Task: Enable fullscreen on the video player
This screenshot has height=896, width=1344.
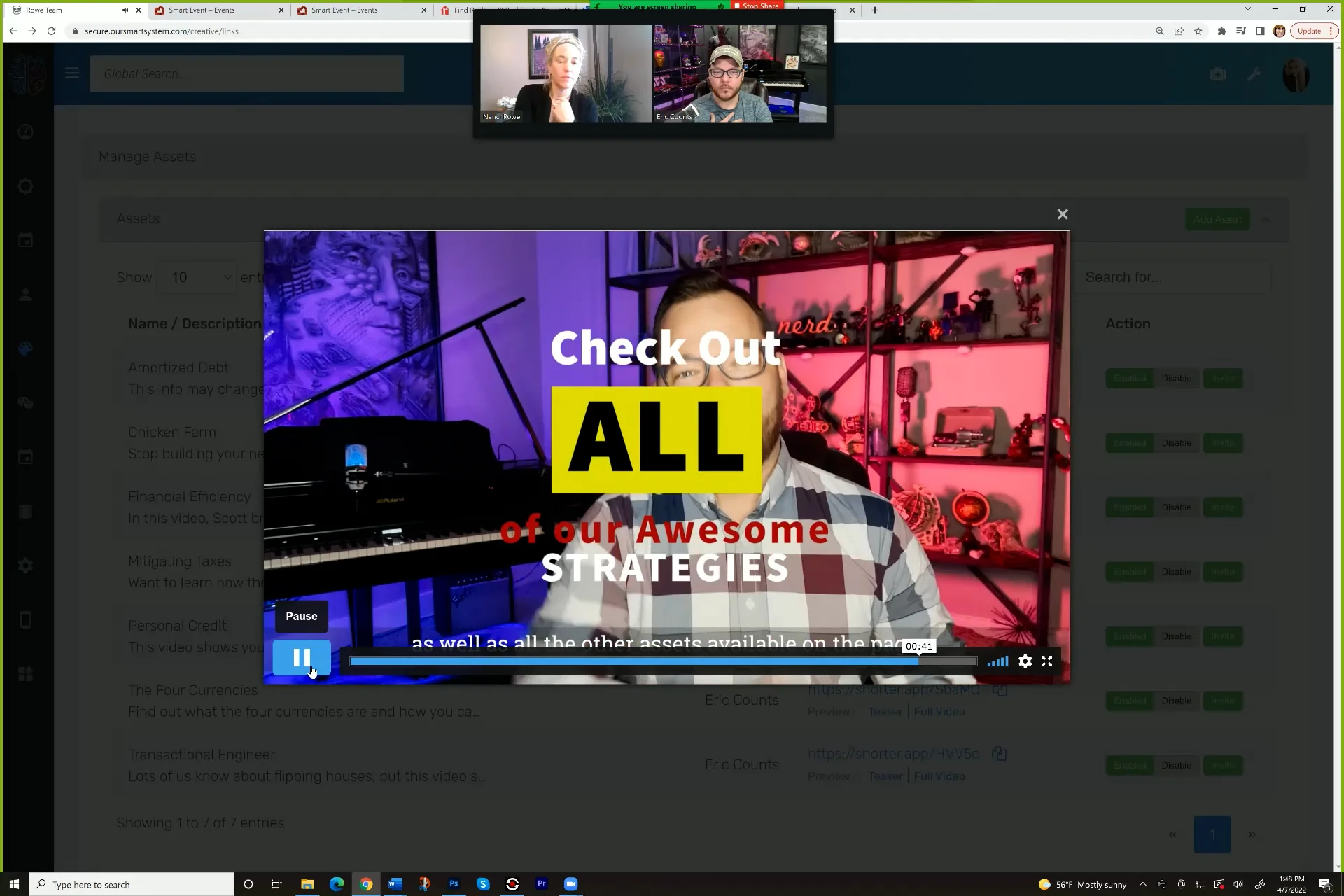Action: click(1046, 661)
